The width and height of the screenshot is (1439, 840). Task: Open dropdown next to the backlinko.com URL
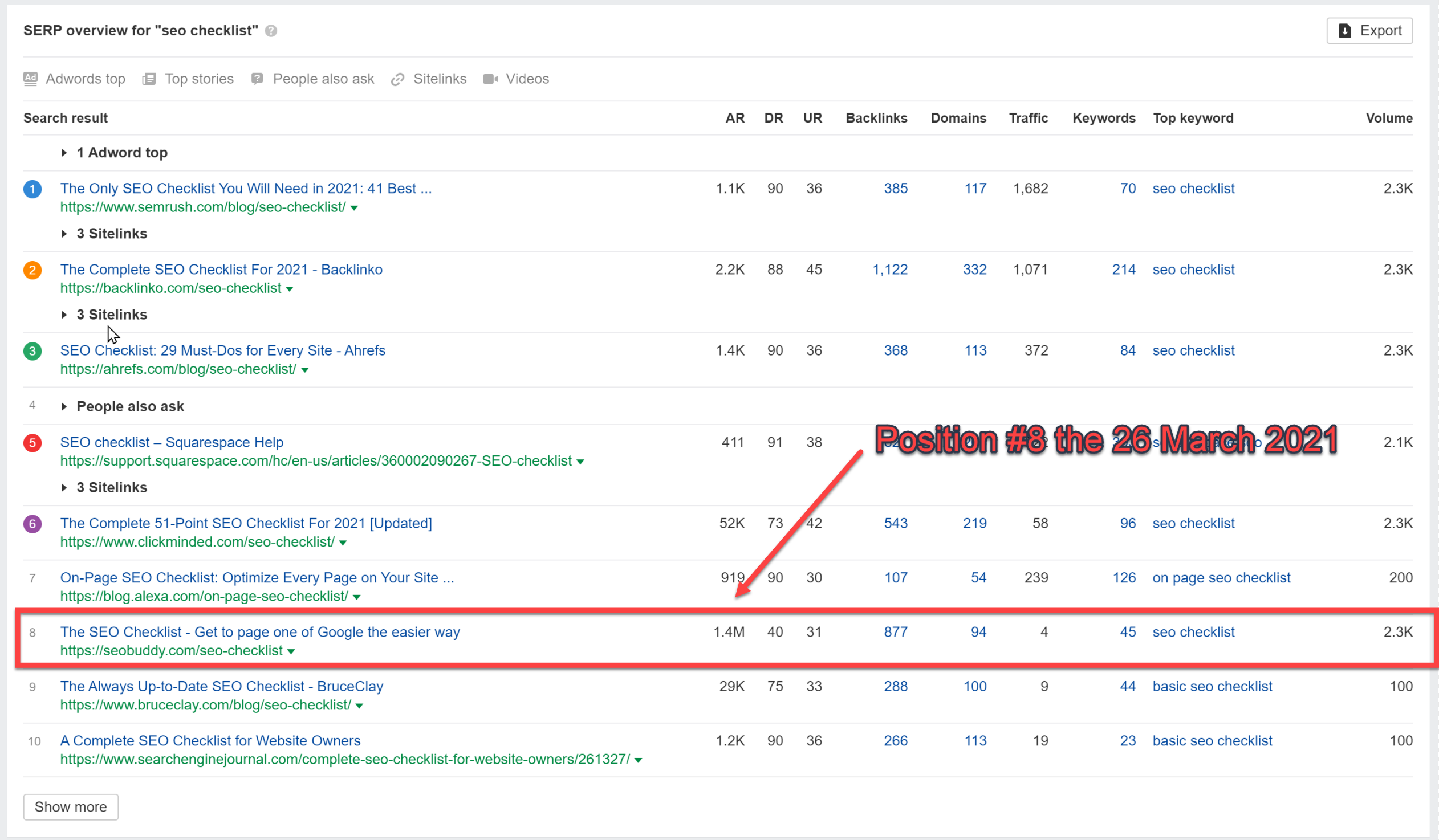[x=290, y=289]
